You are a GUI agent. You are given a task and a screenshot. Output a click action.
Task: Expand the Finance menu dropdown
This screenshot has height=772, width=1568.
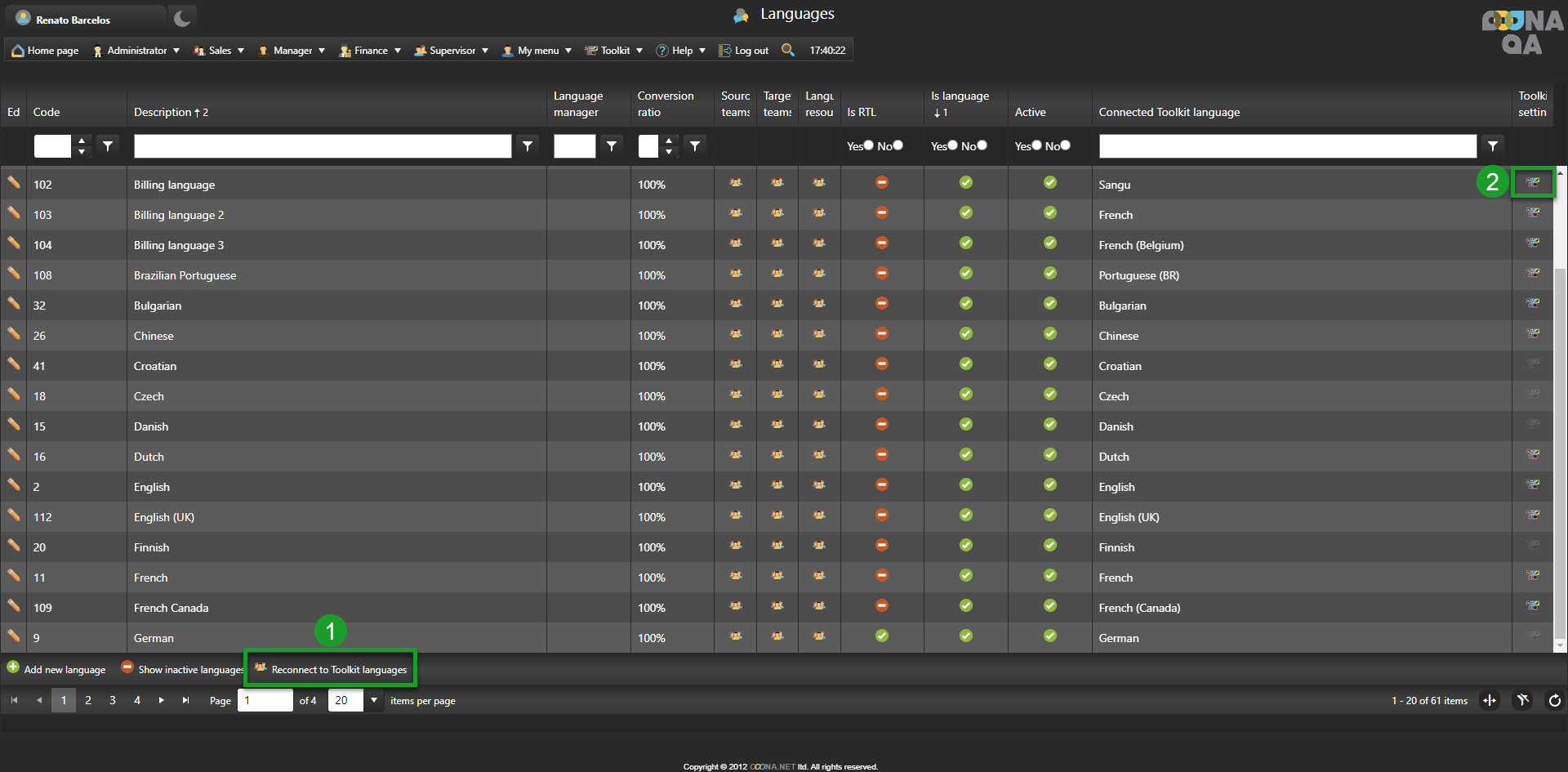pos(371,51)
